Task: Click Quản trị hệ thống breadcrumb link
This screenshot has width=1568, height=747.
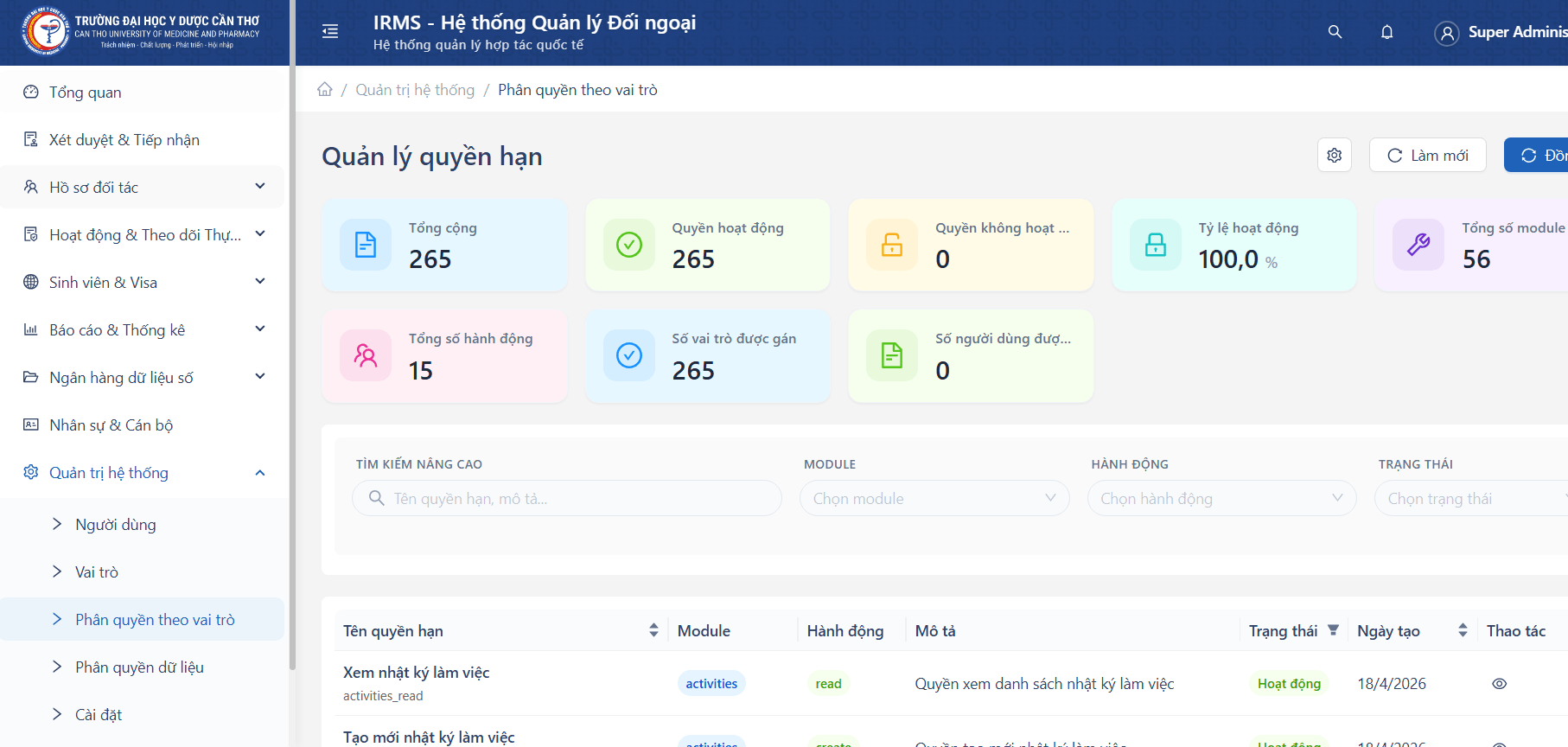Action: pos(415,90)
